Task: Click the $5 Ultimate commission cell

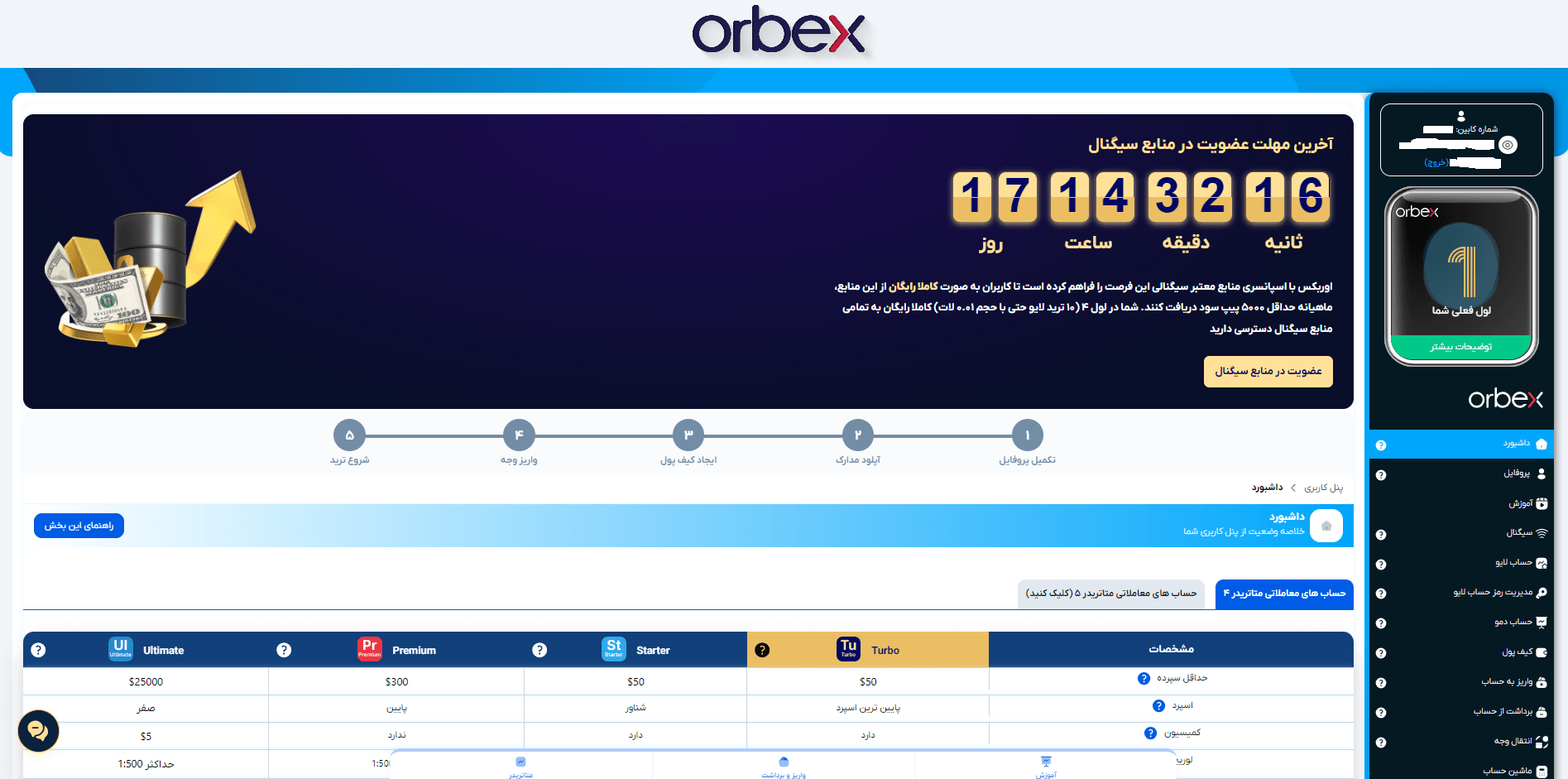Action: click(x=146, y=736)
